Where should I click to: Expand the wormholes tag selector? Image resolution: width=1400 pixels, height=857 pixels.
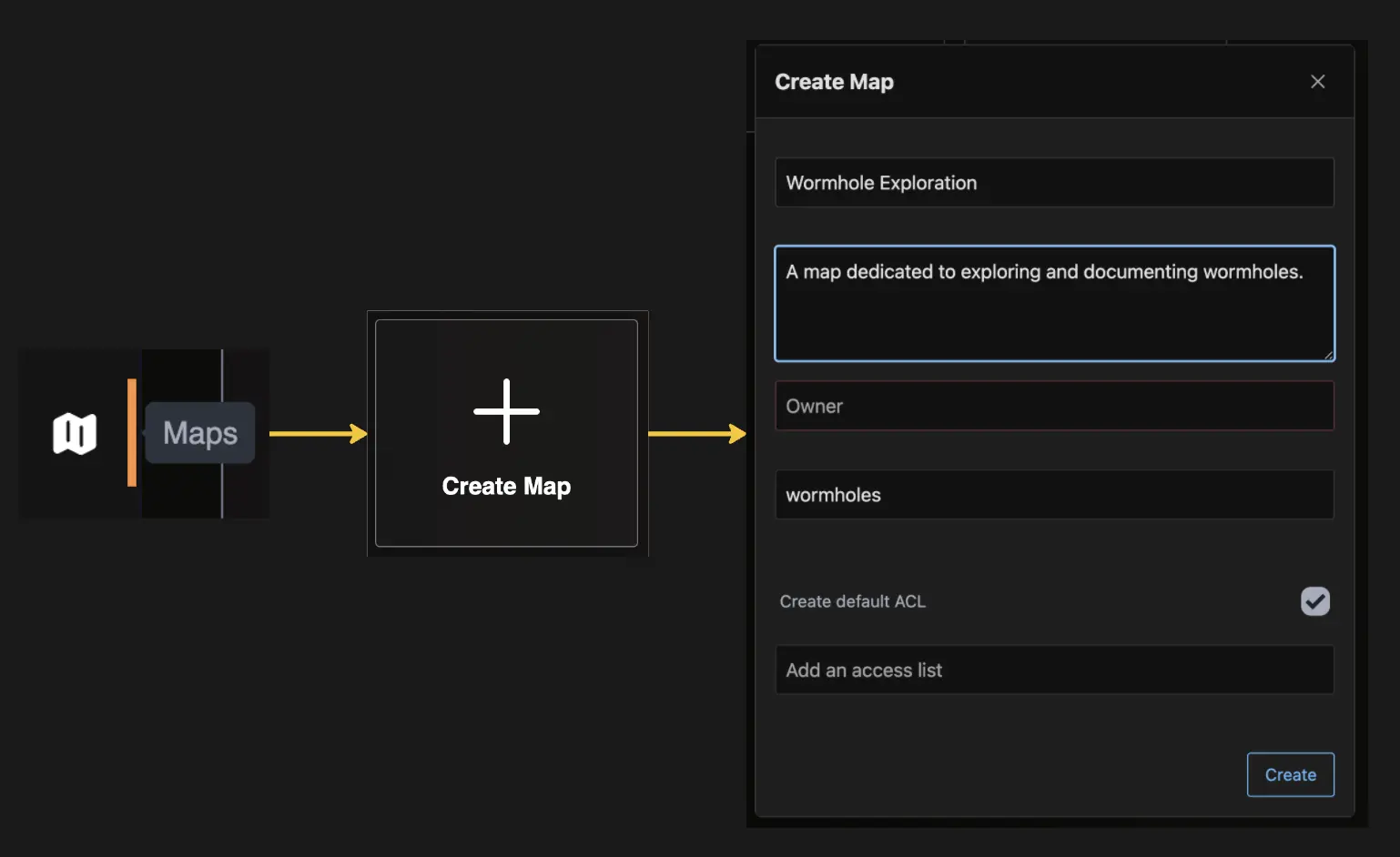1053,495
